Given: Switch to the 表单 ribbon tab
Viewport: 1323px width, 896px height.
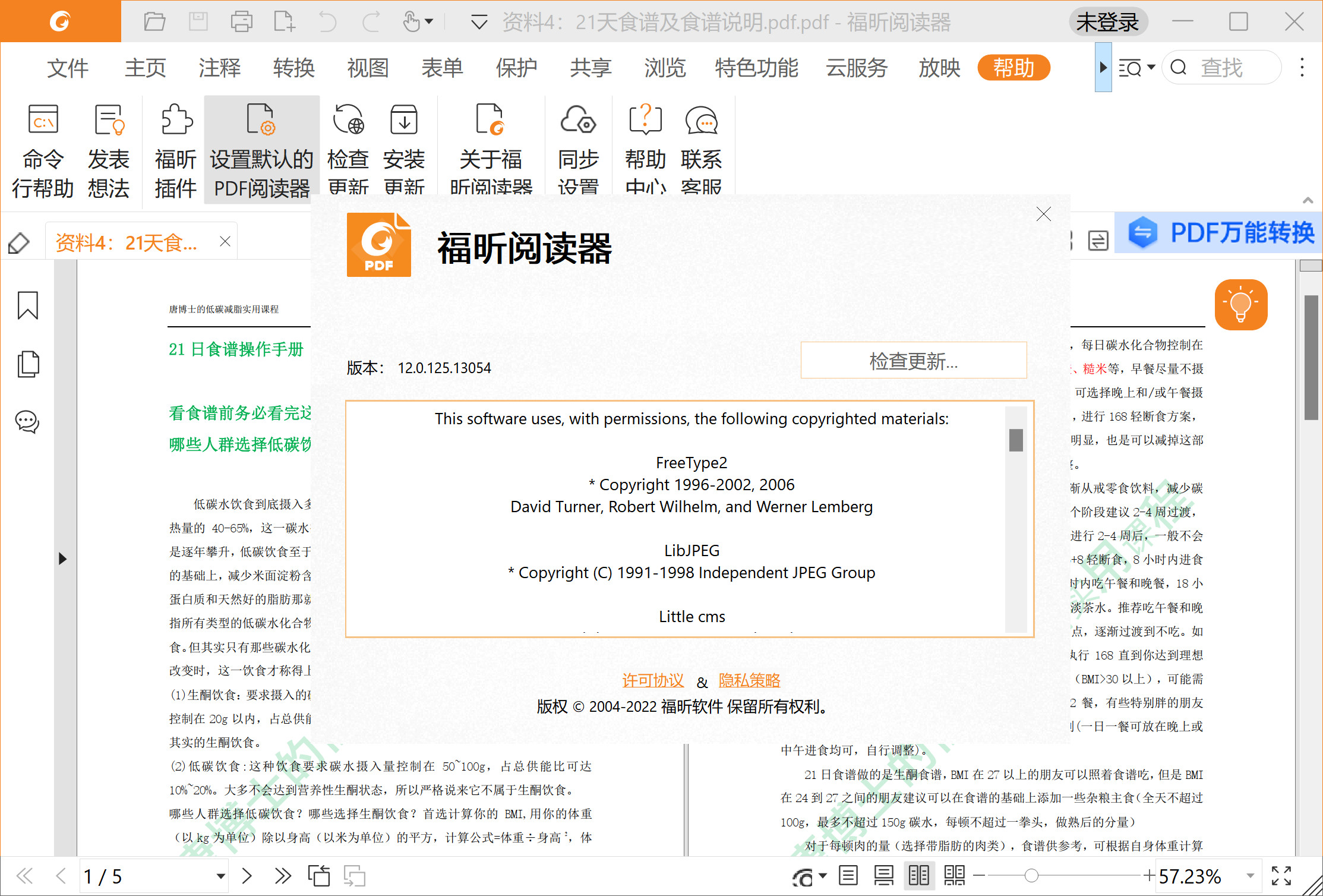Looking at the screenshot, I should point(442,68).
